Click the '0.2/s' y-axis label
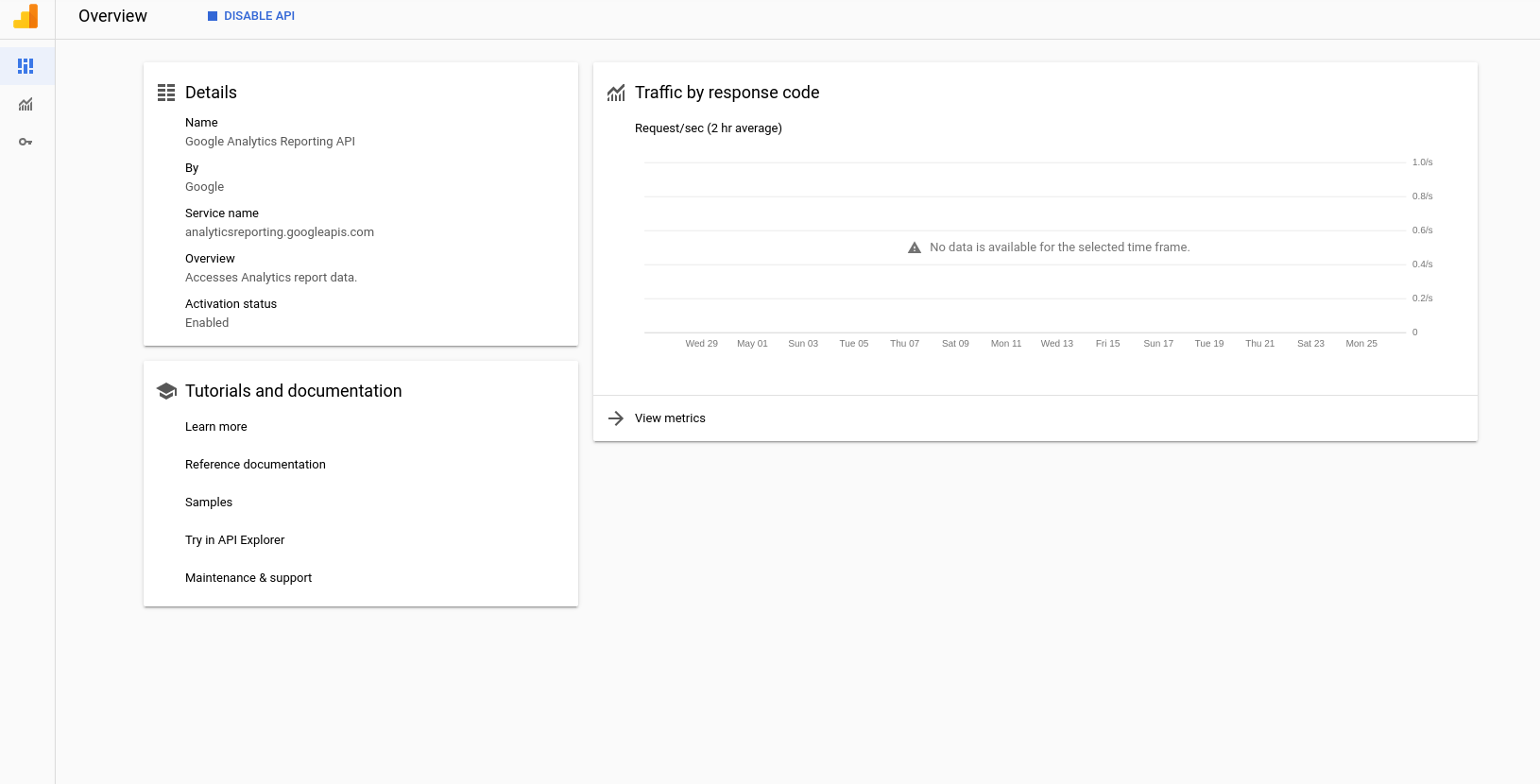Viewport: 1540px width, 784px height. tap(1422, 298)
